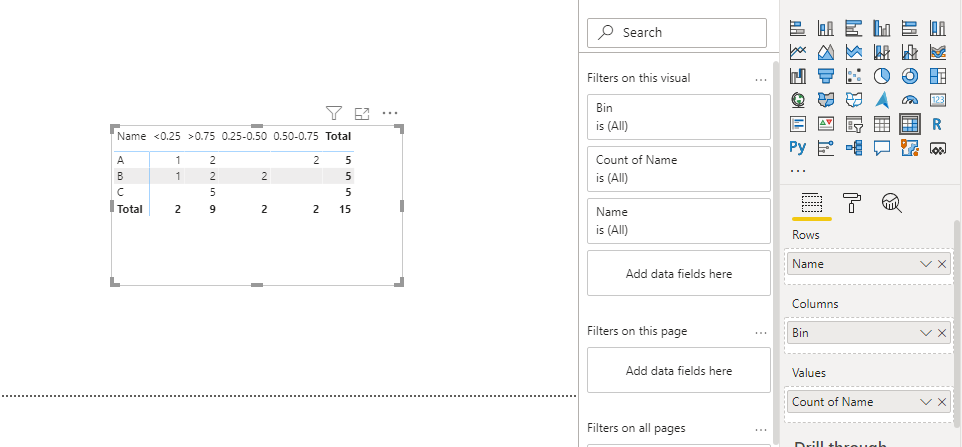
Task: Select the Line chart visual
Action: coord(798,52)
